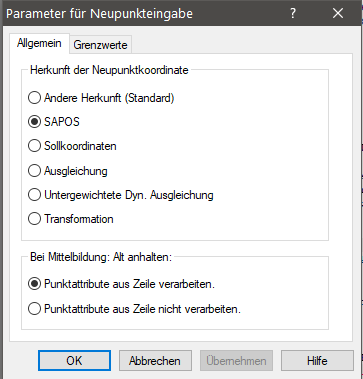Click the Bei Mittelbildung: Alt anhalten heading
This screenshot has width=363, height=379.
coord(101,257)
